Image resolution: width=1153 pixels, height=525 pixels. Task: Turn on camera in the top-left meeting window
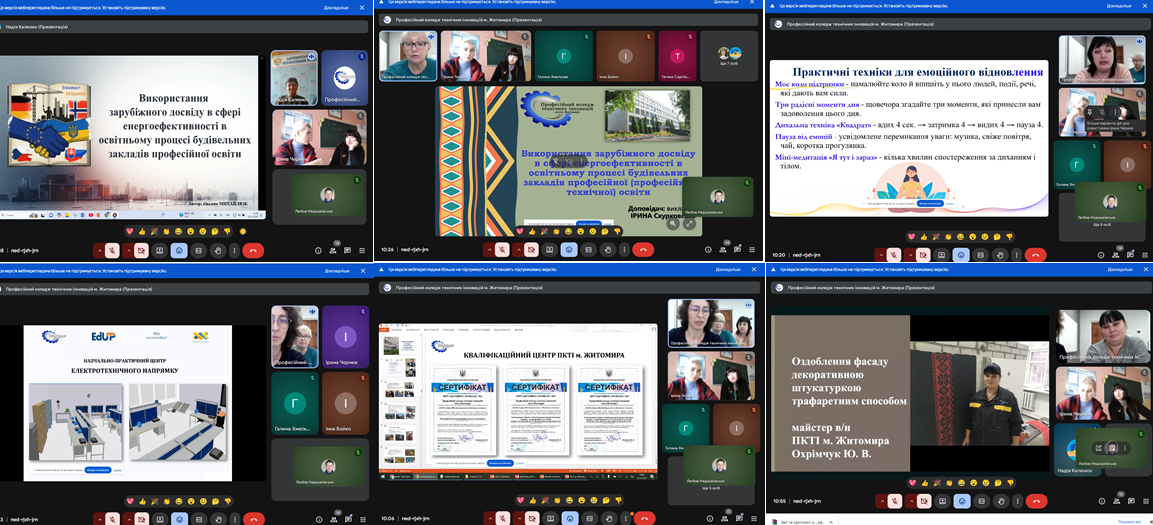point(141,250)
